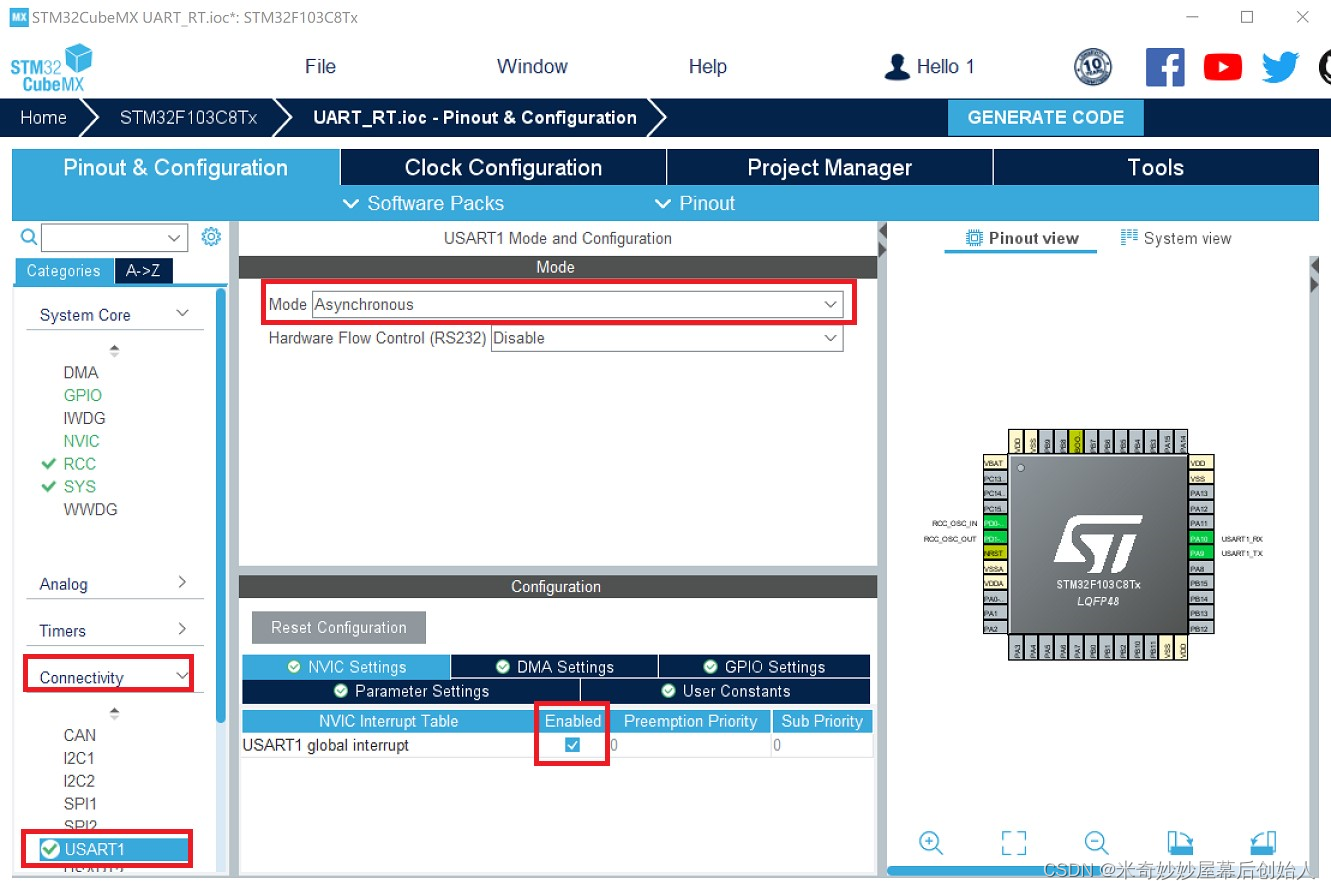Click the PA8 pin on chip

click(1200, 568)
